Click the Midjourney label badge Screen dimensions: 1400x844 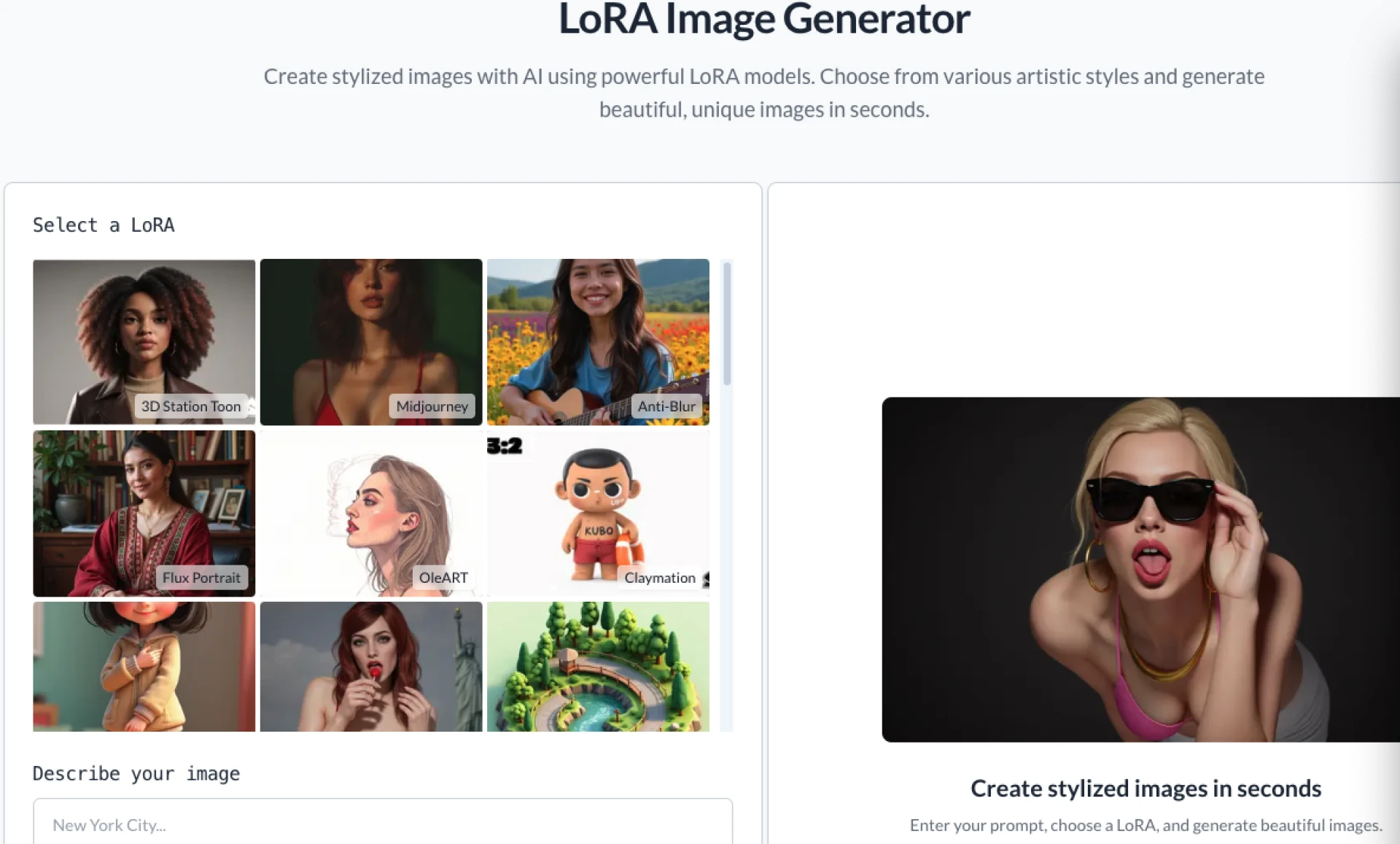click(x=432, y=406)
